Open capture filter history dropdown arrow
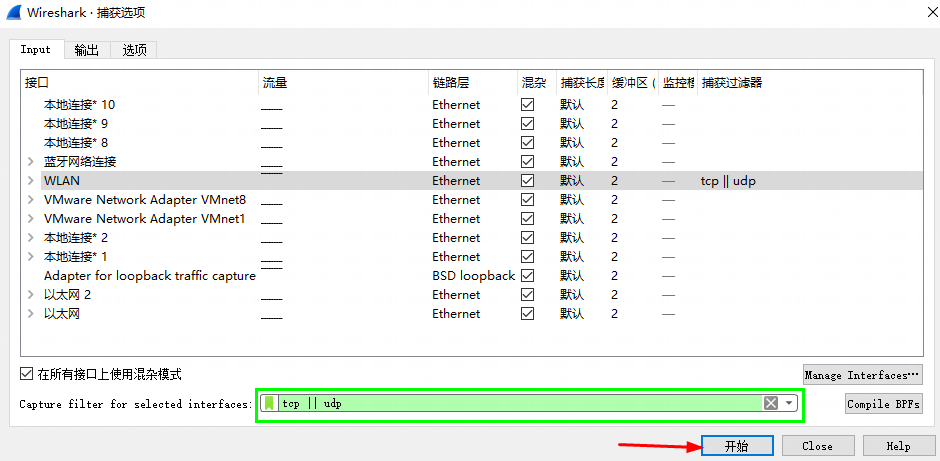940x461 pixels. point(789,403)
